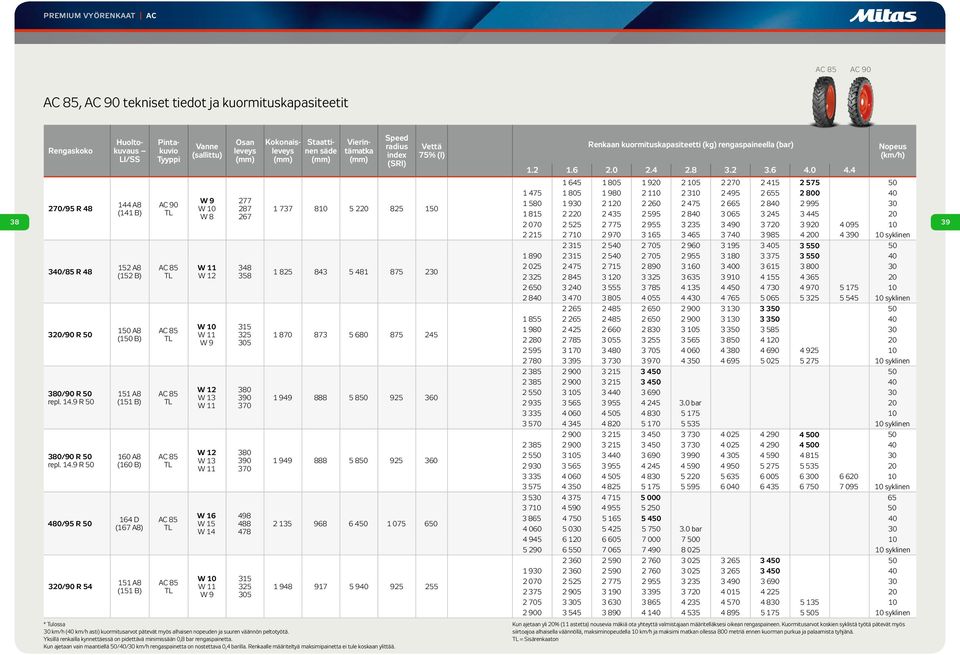Click the '144 A8 (141 B)' load index cell
960x655 pixels.
pyautogui.click(x=129, y=209)
